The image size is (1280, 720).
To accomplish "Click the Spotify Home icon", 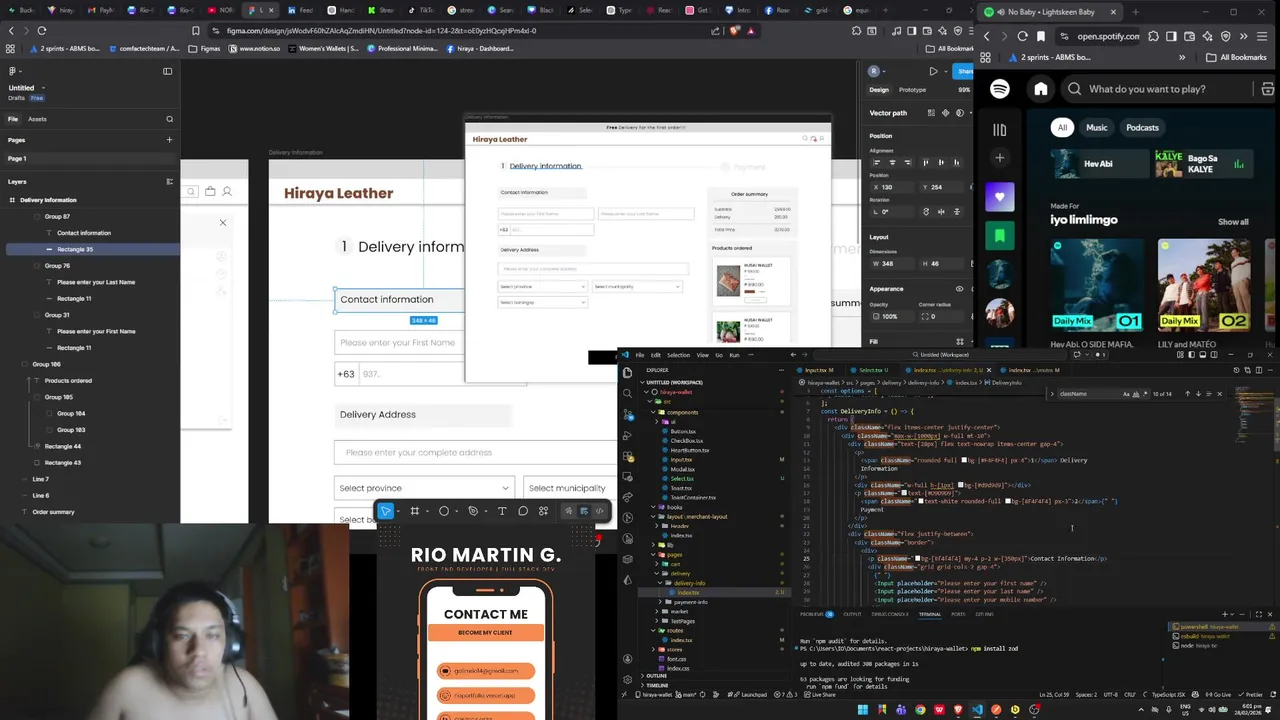I will click(x=1041, y=89).
